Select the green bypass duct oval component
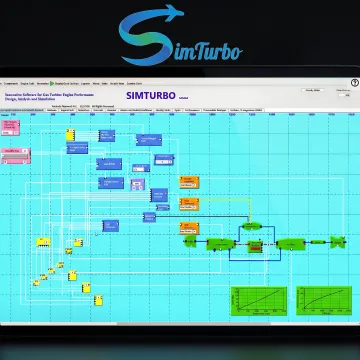Screen dimensions: 360x360 tap(251, 227)
